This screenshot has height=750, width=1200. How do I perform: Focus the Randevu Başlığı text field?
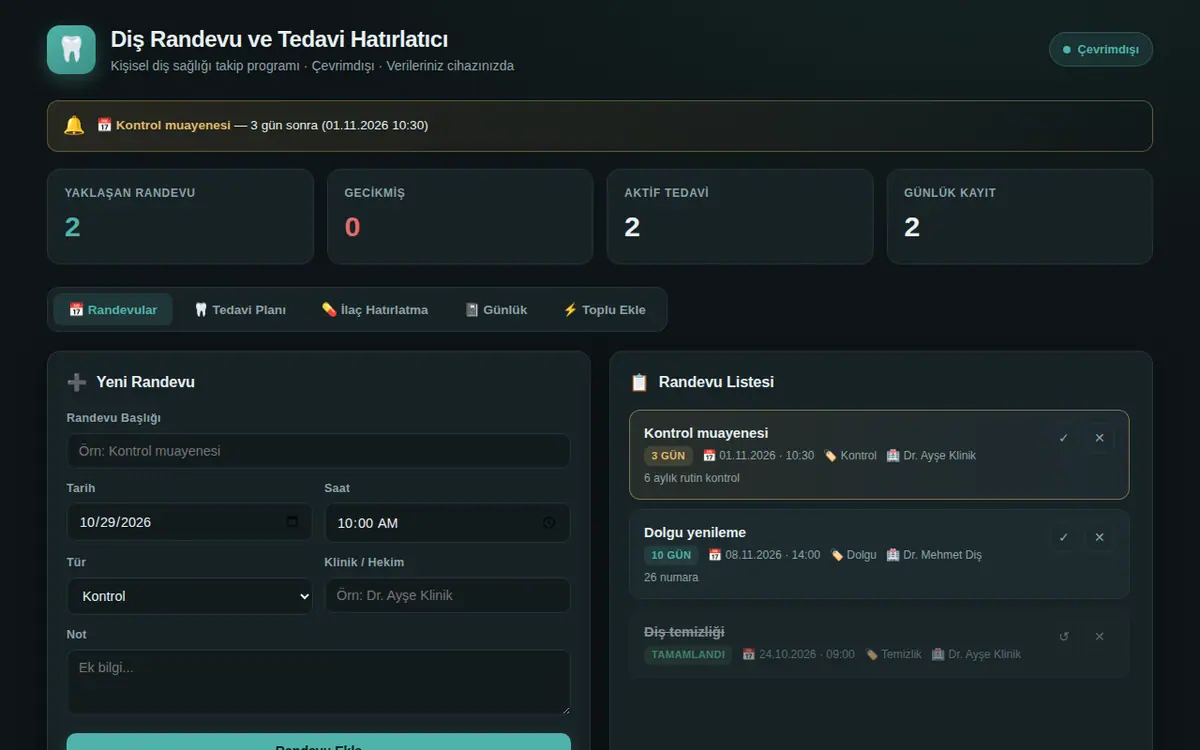tap(319, 451)
